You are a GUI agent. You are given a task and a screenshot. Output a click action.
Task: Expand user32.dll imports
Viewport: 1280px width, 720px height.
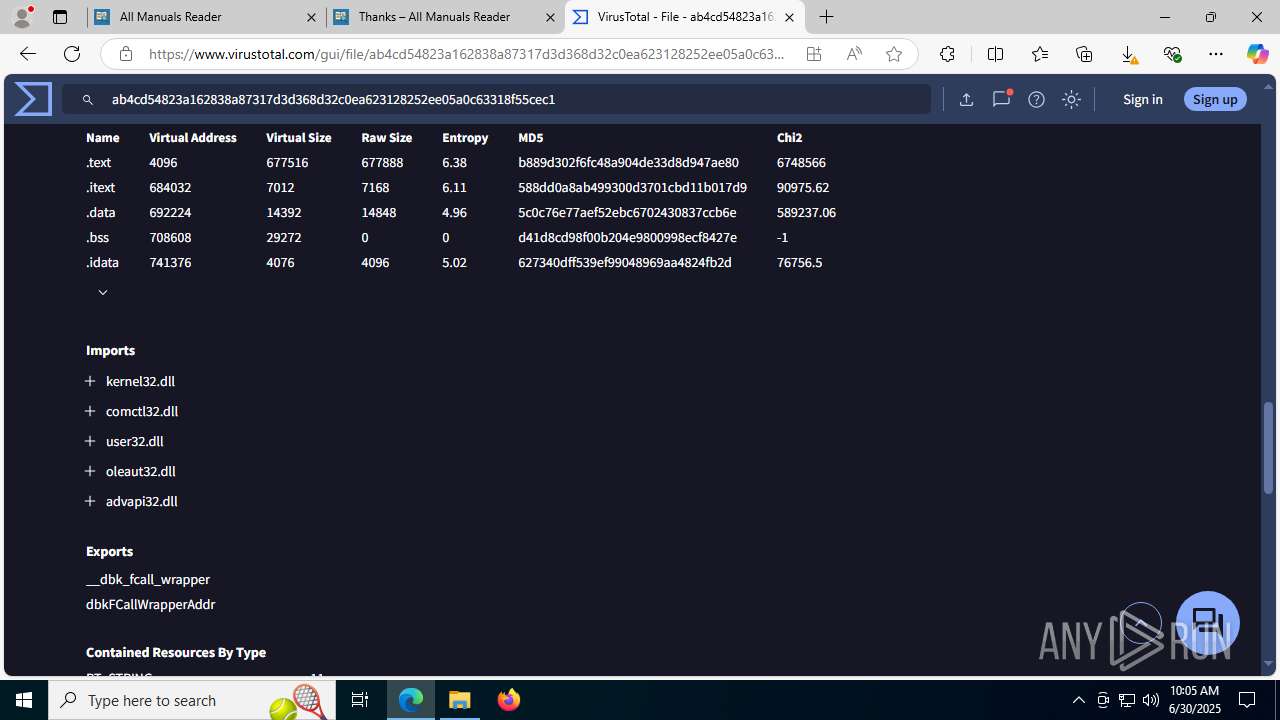pos(90,441)
